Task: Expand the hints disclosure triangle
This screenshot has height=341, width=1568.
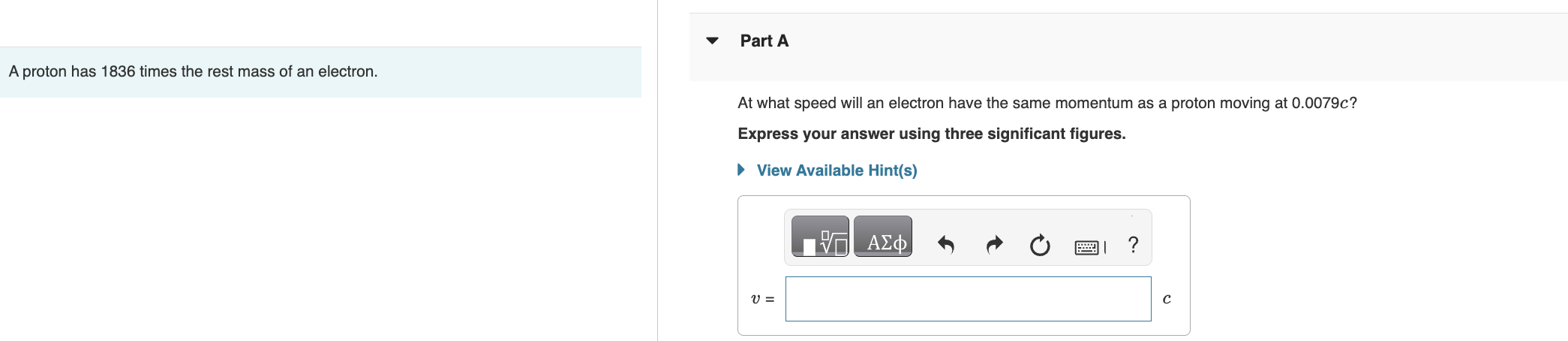Action: coord(741,170)
